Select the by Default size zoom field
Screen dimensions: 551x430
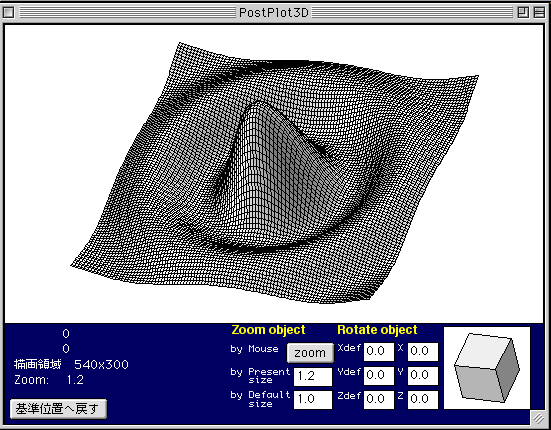[313, 399]
